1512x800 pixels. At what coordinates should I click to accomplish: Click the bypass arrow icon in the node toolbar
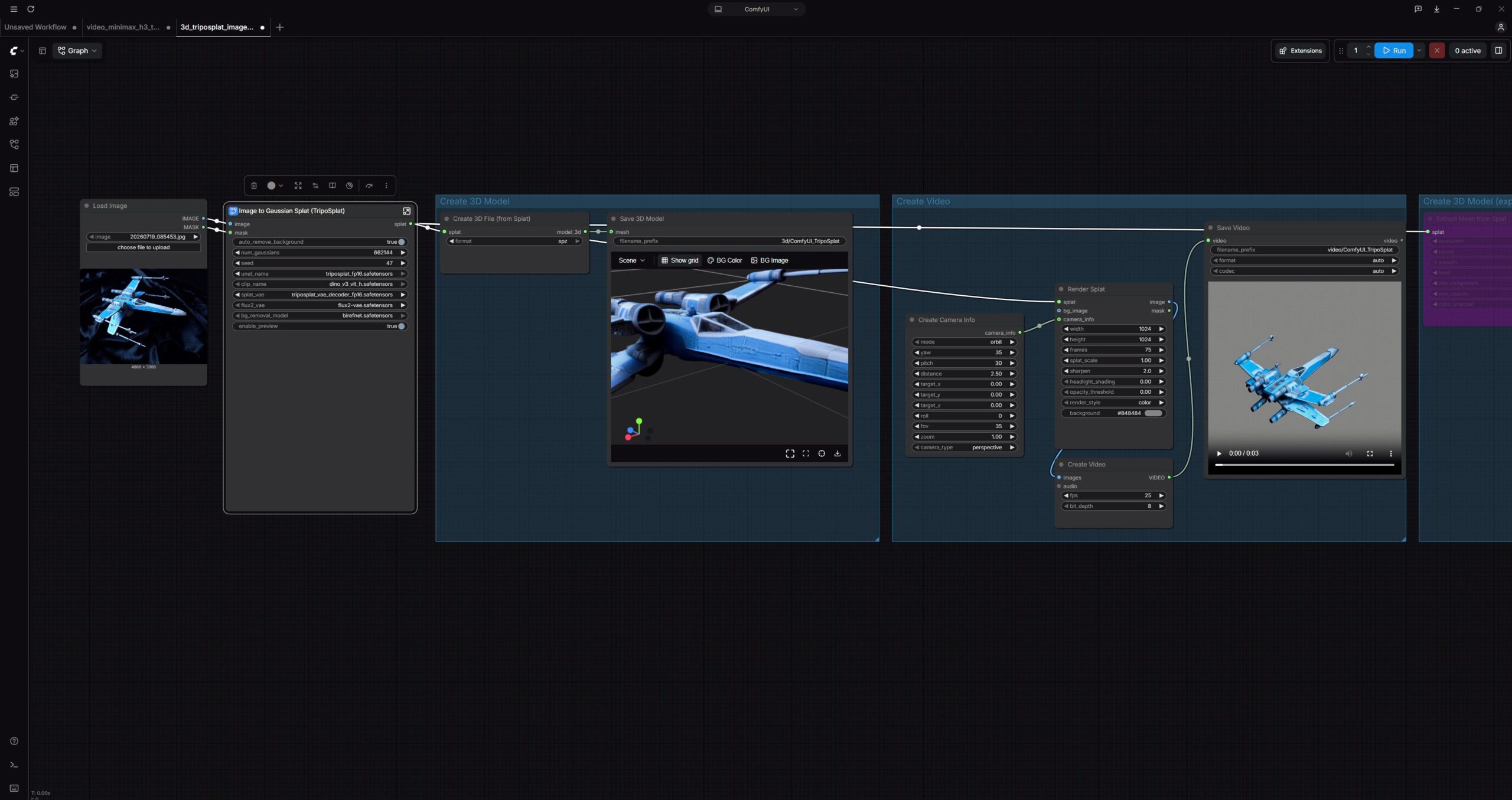pyautogui.click(x=369, y=185)
